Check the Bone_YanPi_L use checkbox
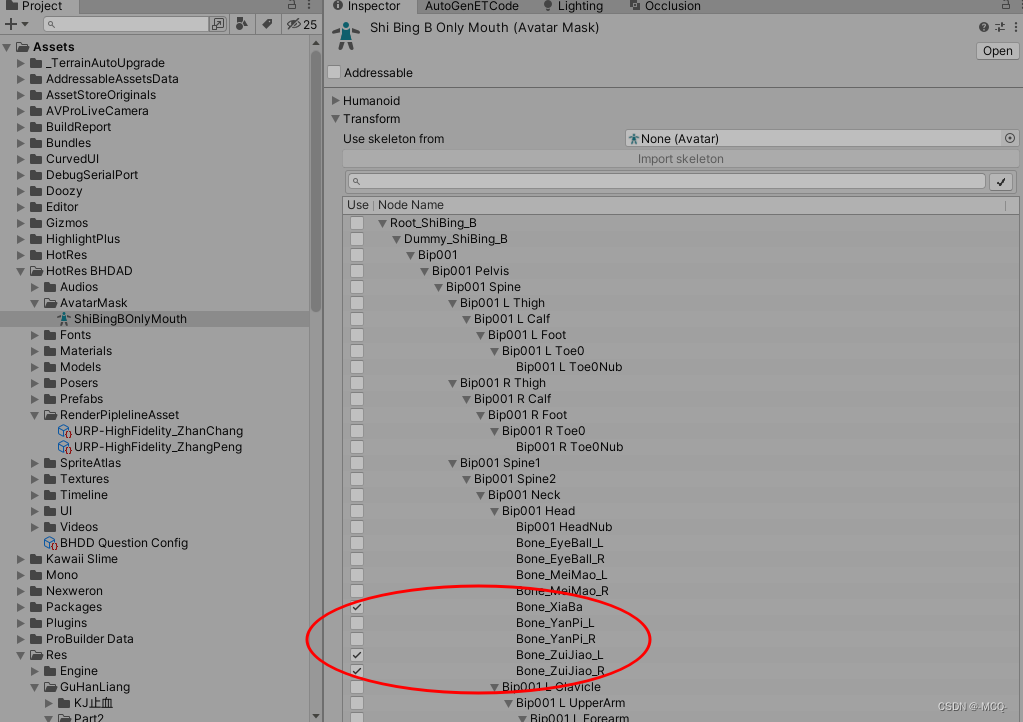The height and width of the screenshot is (722, 1023). [357, 623]
